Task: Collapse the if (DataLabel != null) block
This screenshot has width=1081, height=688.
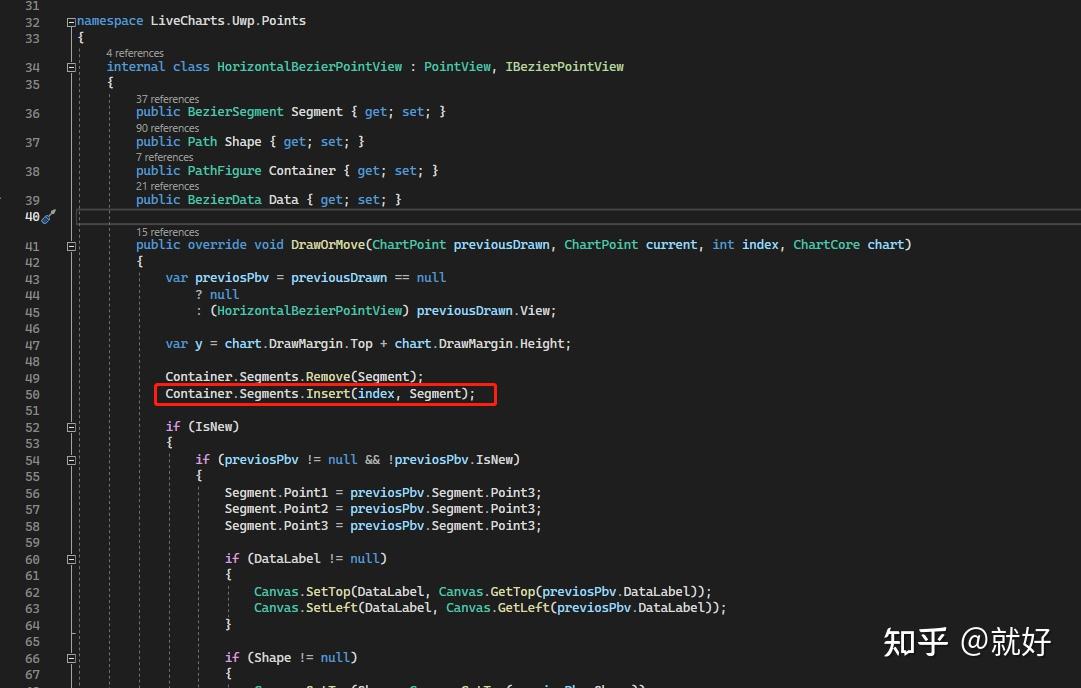Action: 70,558
